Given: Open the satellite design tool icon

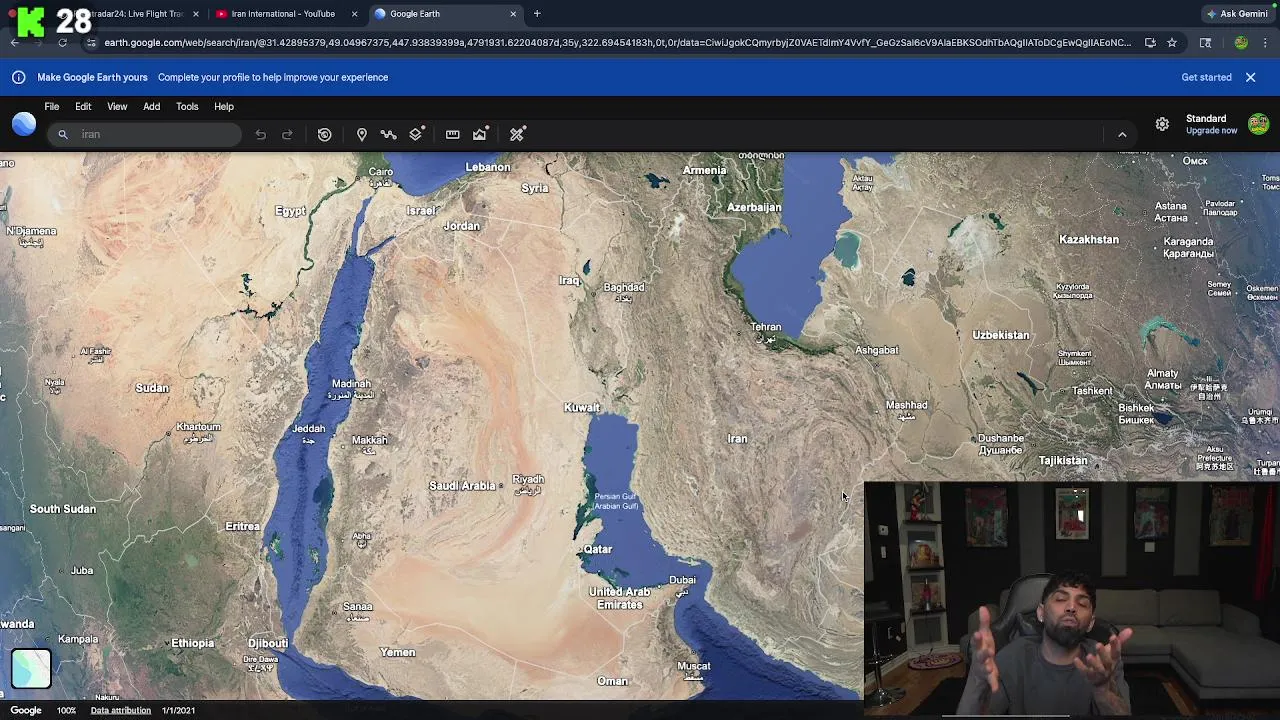Looking at the screenshot, I should pos(518,134).
